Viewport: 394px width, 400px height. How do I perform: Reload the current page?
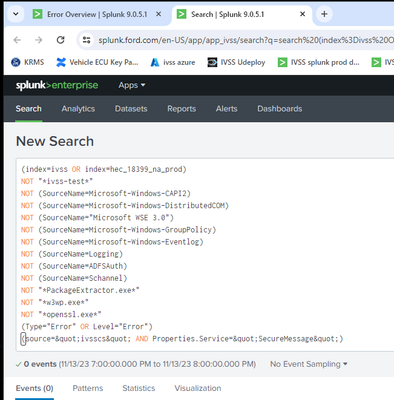coord(60,40)
